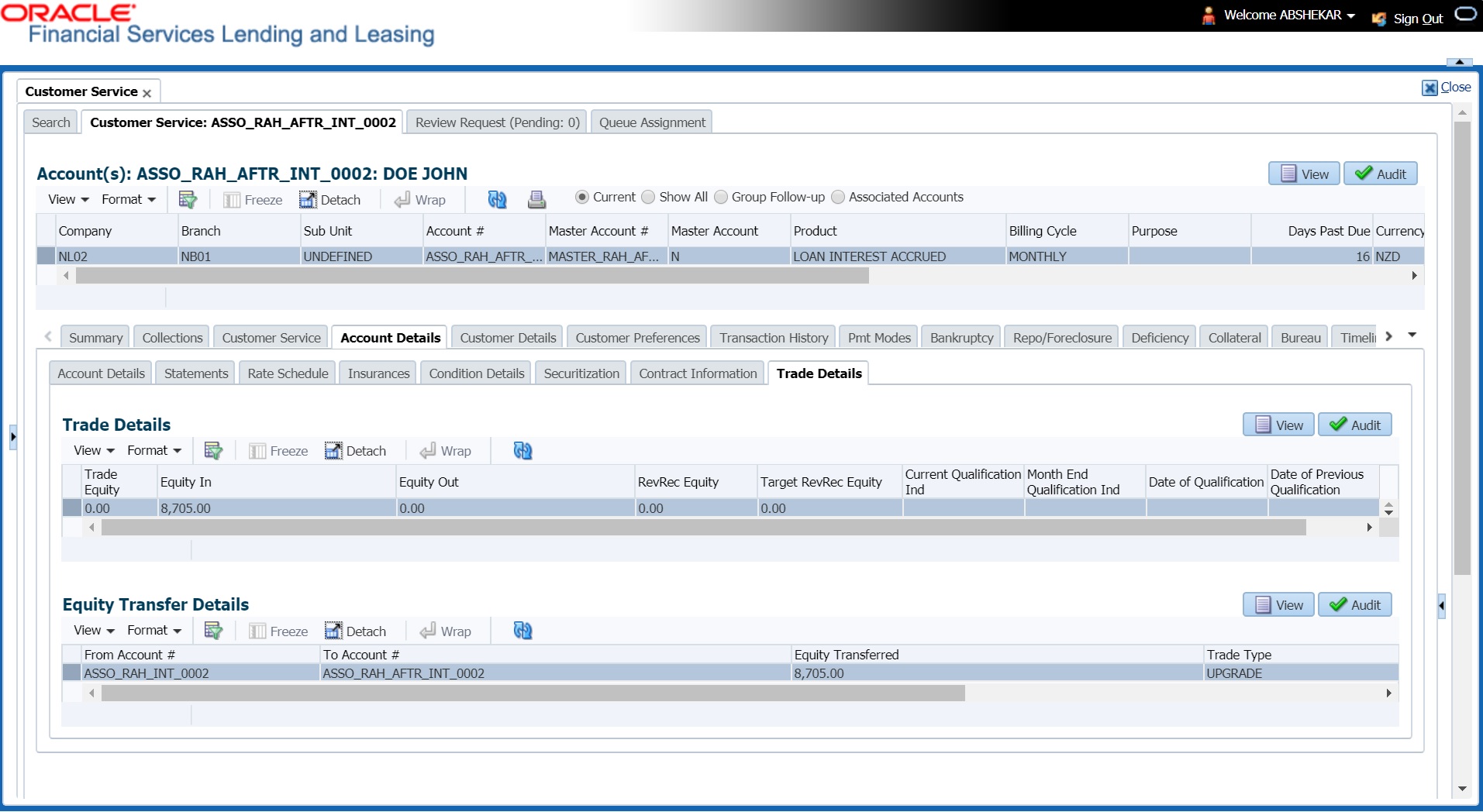Click the Equity Transfer horizontal scrollbar
The width and height of the screenshot is (1483, 812).
click(533, 693)
